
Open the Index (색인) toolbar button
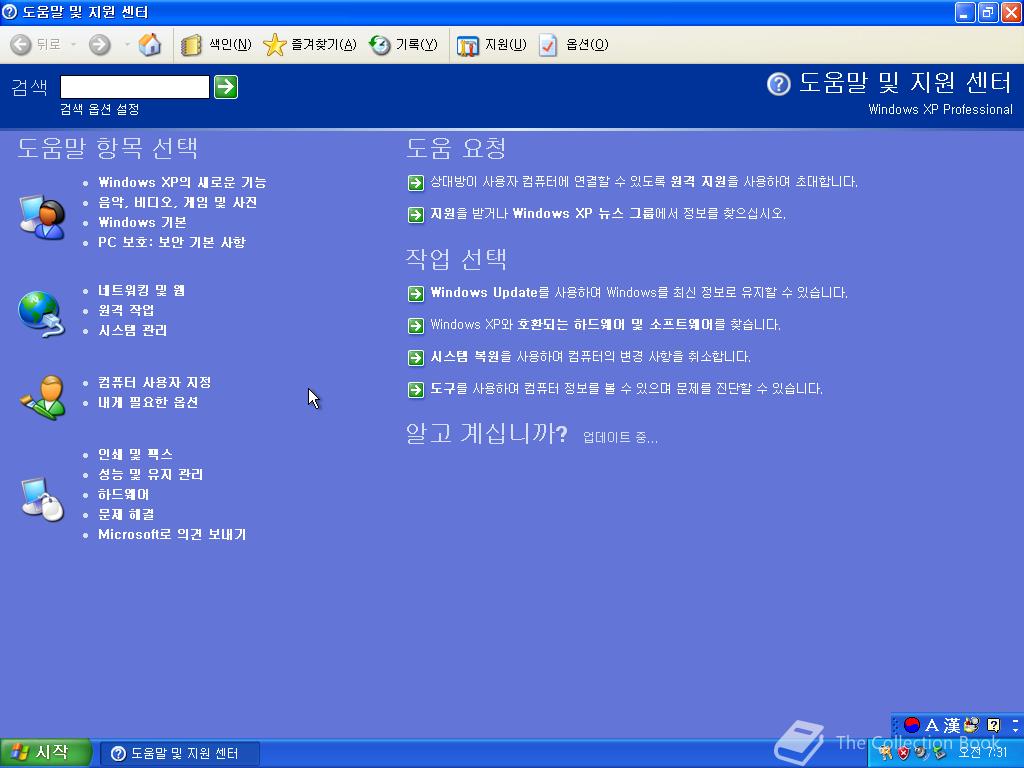coord(216,44)
